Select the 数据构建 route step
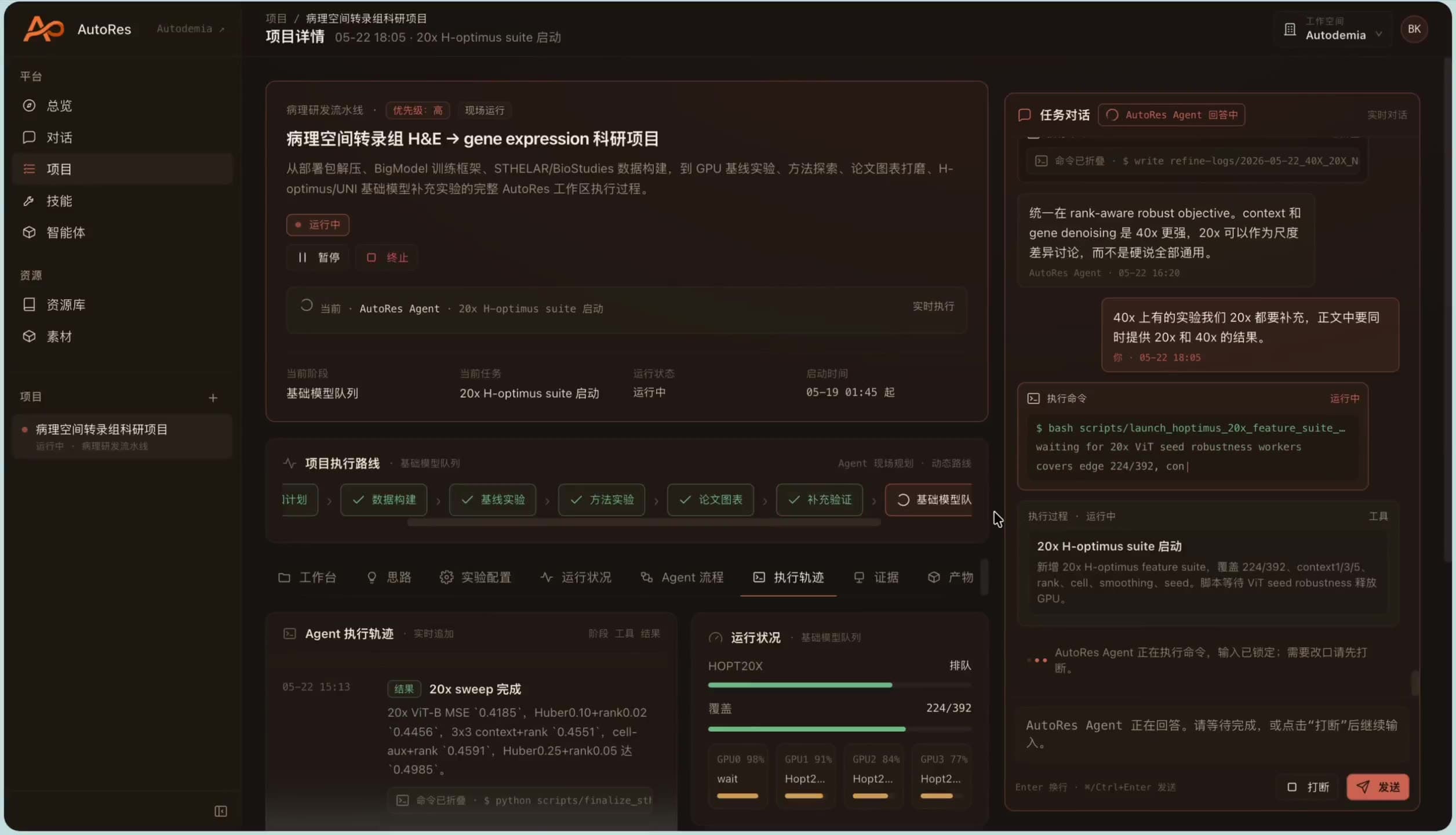The width and height of the screenshot is (1456, 835). 384,500
